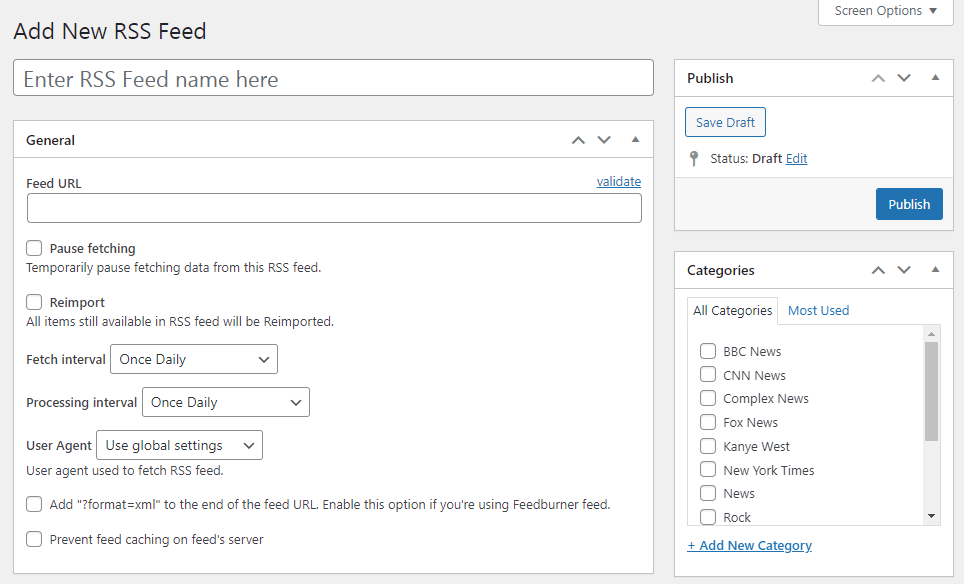964x584 pixels.
Task: Collapse the Publish panel using triangle toggle
Action: (x=935, y=78)
